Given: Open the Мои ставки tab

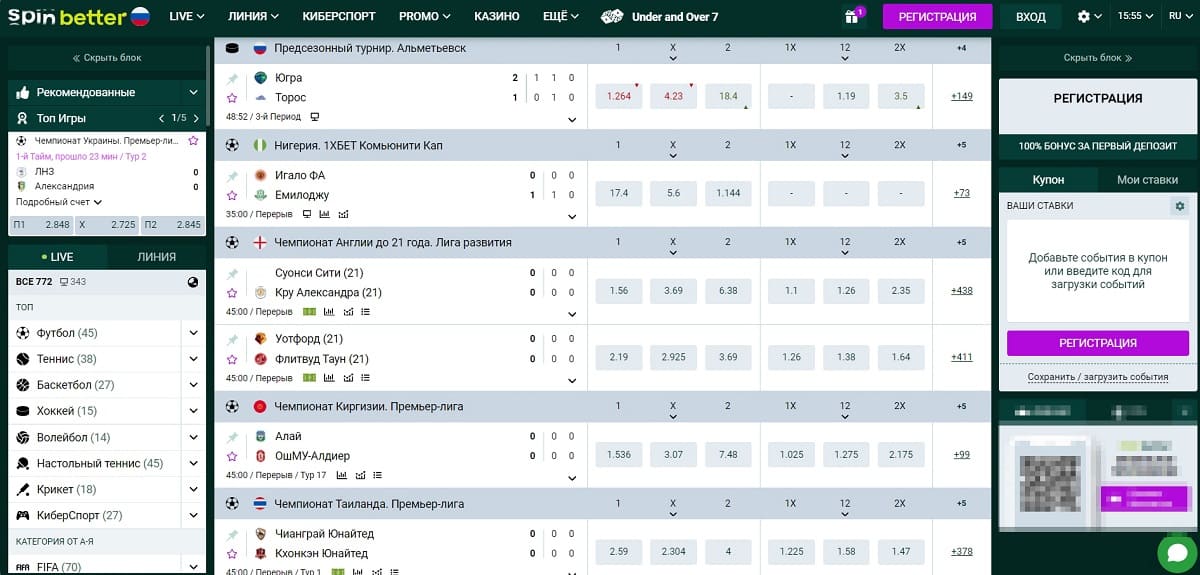Looking at the screenshot, I should coord(1147,180).
